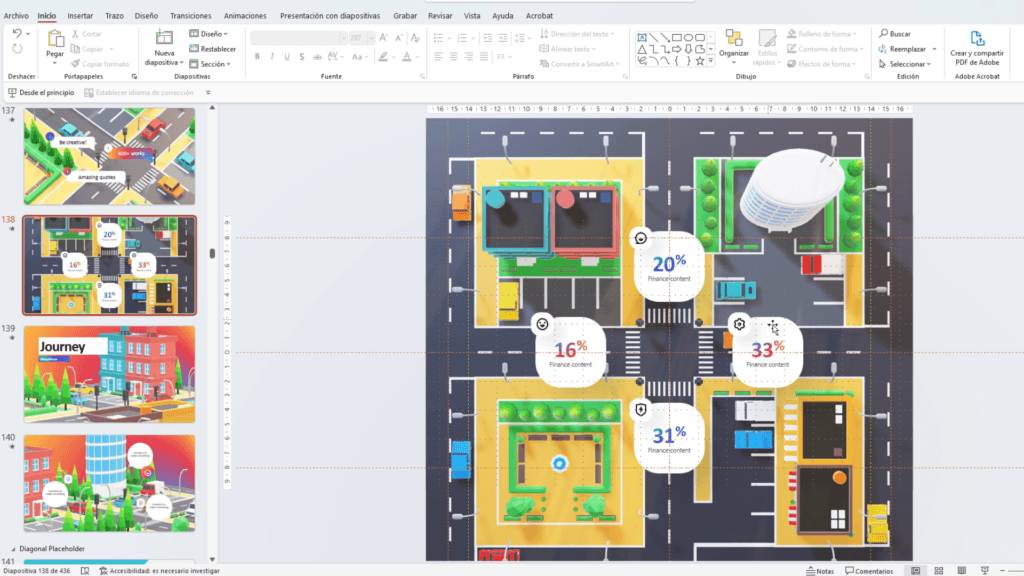The image size is (1024, 576).
Task: Open the Acrobat tab
Action: click(539, 16)
